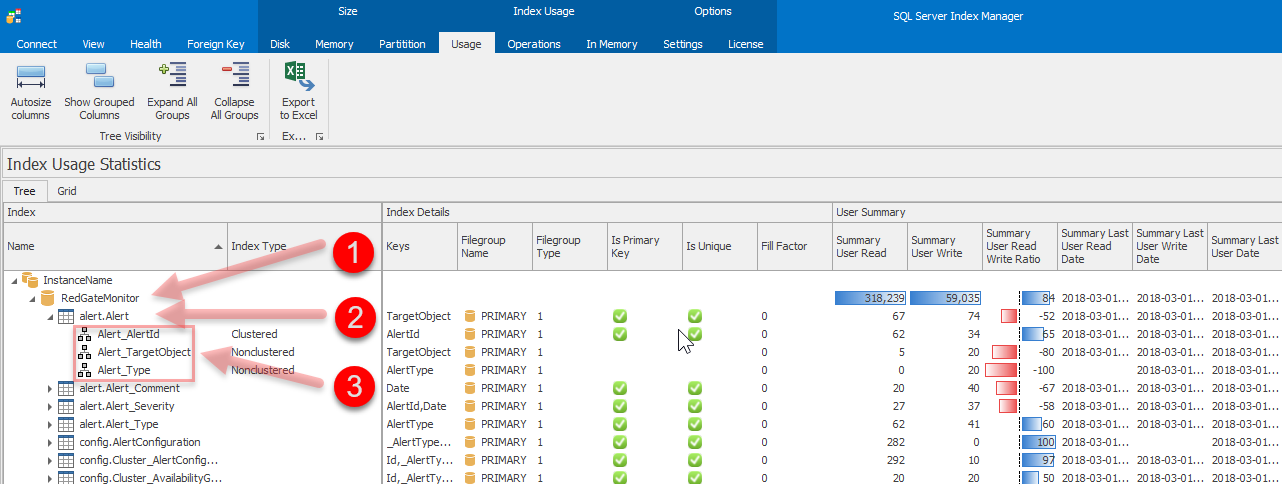Expand the alert.Alert_Severity node

(x=50, y=406)
